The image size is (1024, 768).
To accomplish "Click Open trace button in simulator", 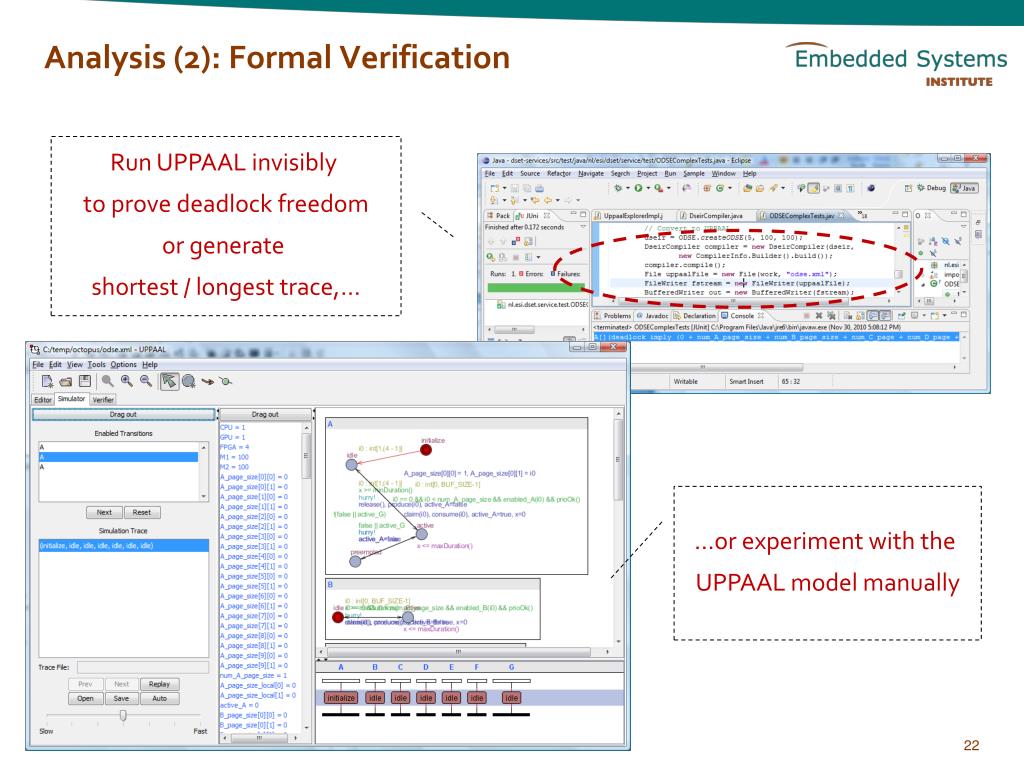I will tap(86, 699).
